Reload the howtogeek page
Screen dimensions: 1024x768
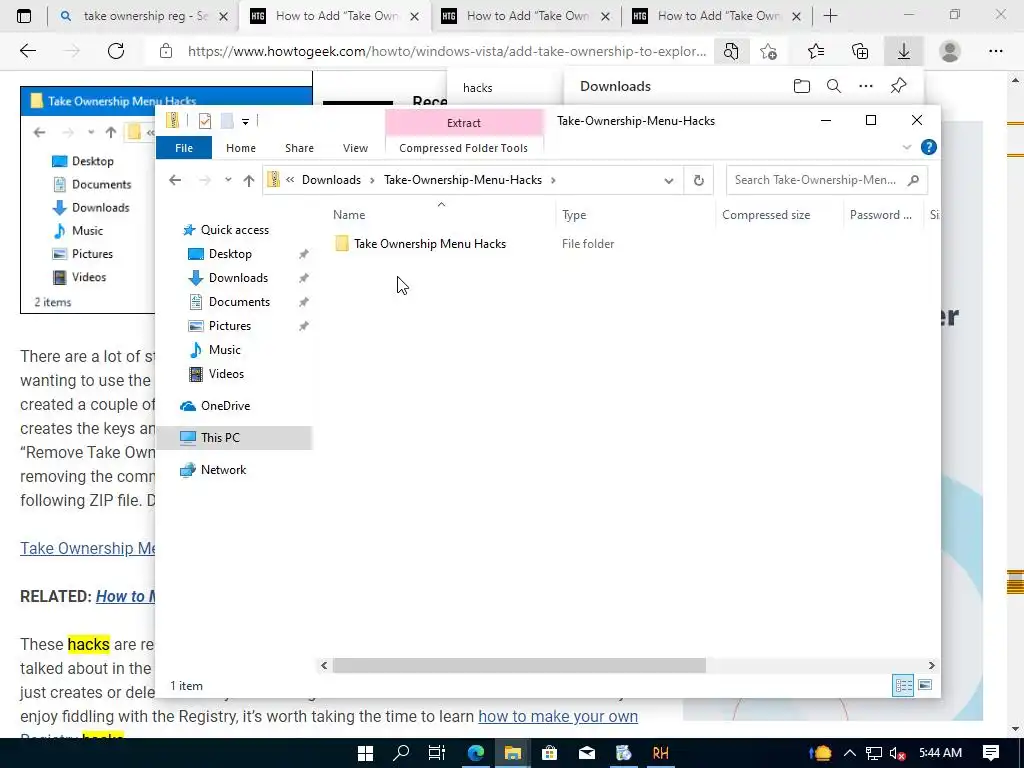[116, 51]
